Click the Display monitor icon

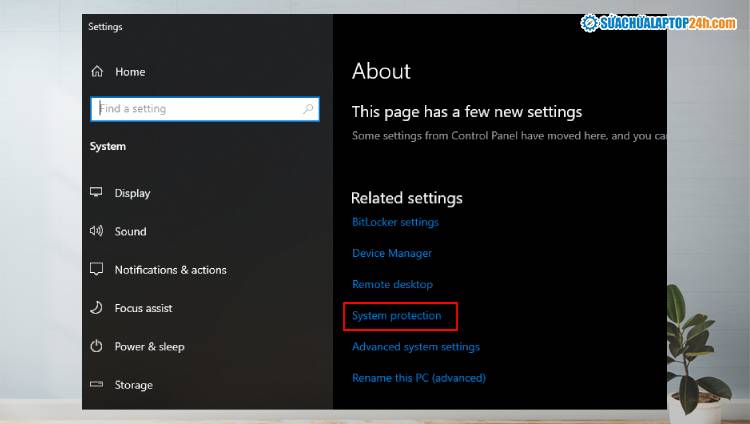[96, 192]
